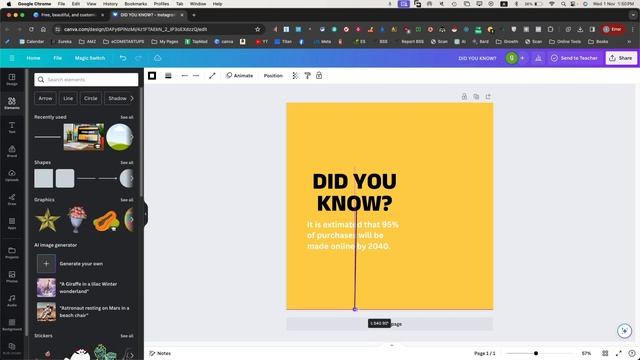Expand more suggestion chips arrow
640x360 pixels.
132,98
